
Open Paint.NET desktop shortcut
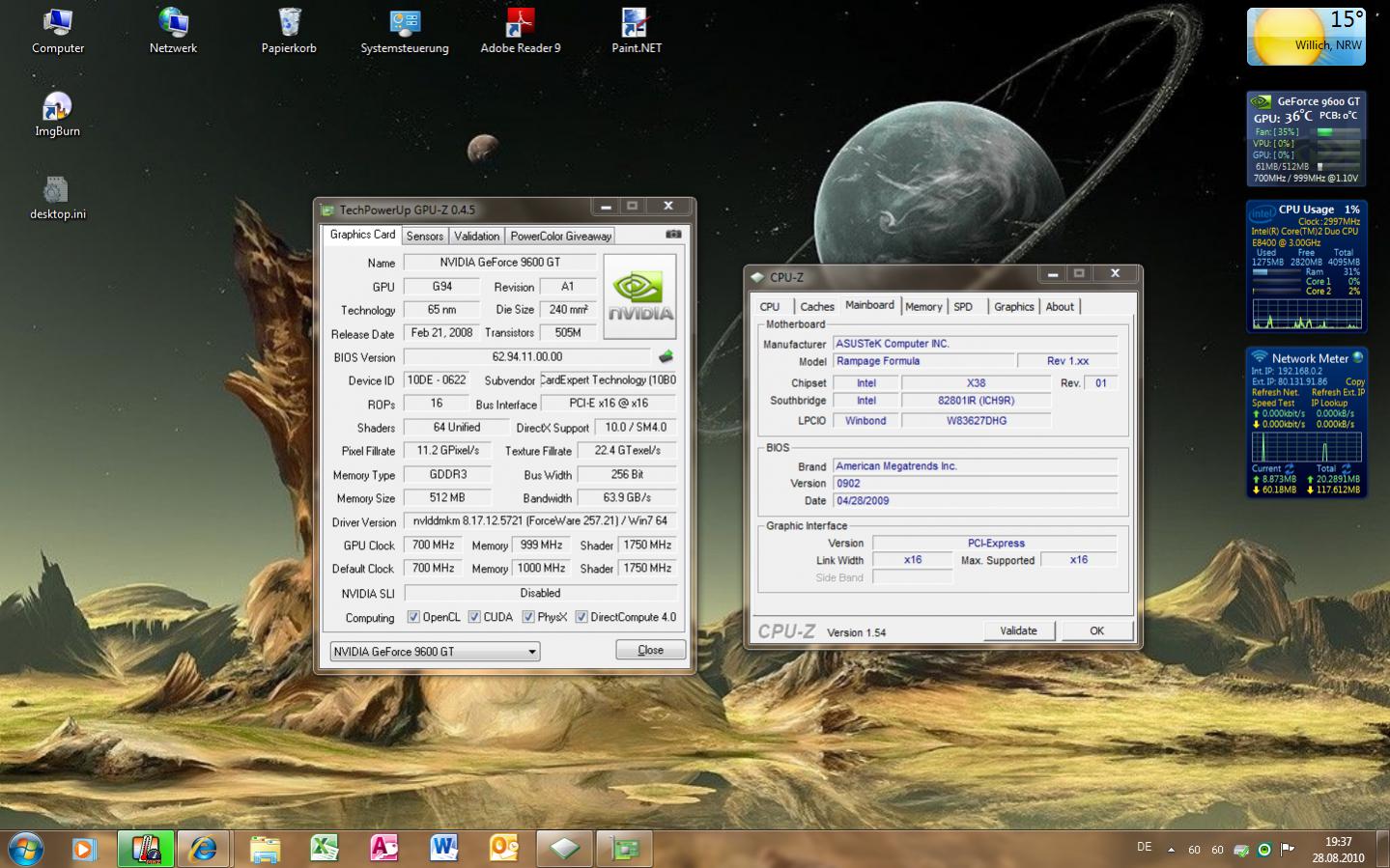636,31
